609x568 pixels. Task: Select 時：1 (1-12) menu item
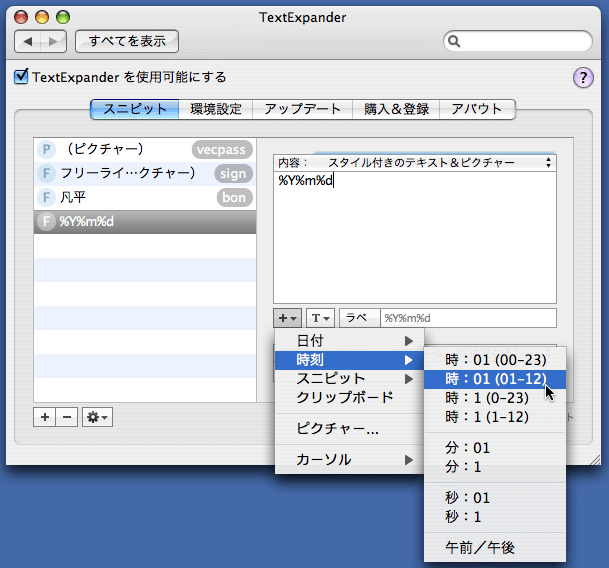(x=495, y=417)
